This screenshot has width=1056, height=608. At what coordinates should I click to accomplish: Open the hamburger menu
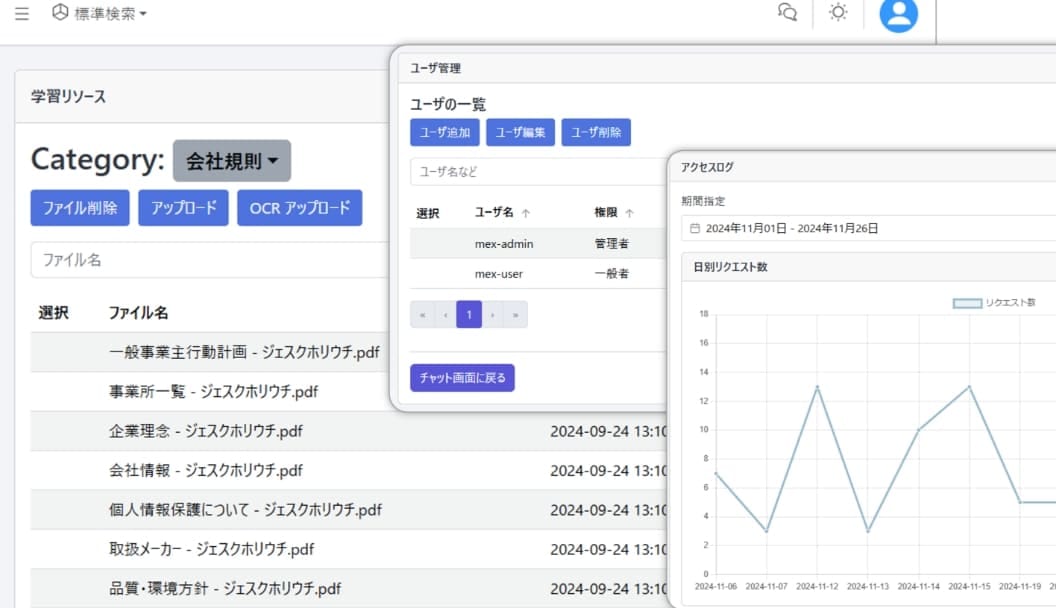(x=22, y=14)
